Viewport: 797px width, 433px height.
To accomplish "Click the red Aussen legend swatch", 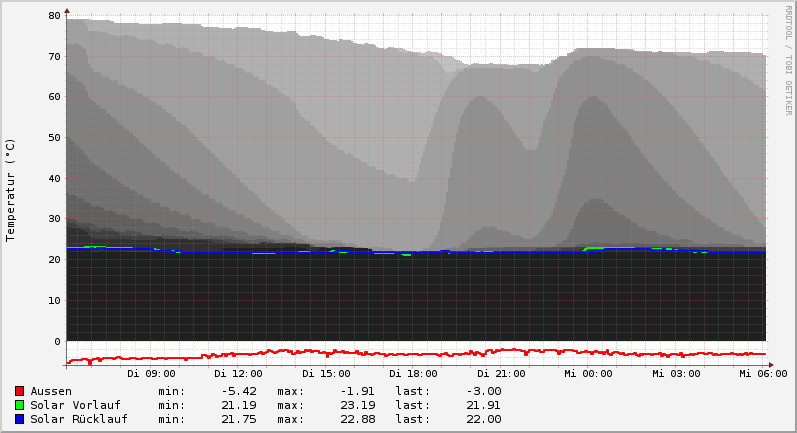I will (x=19, y=391).
